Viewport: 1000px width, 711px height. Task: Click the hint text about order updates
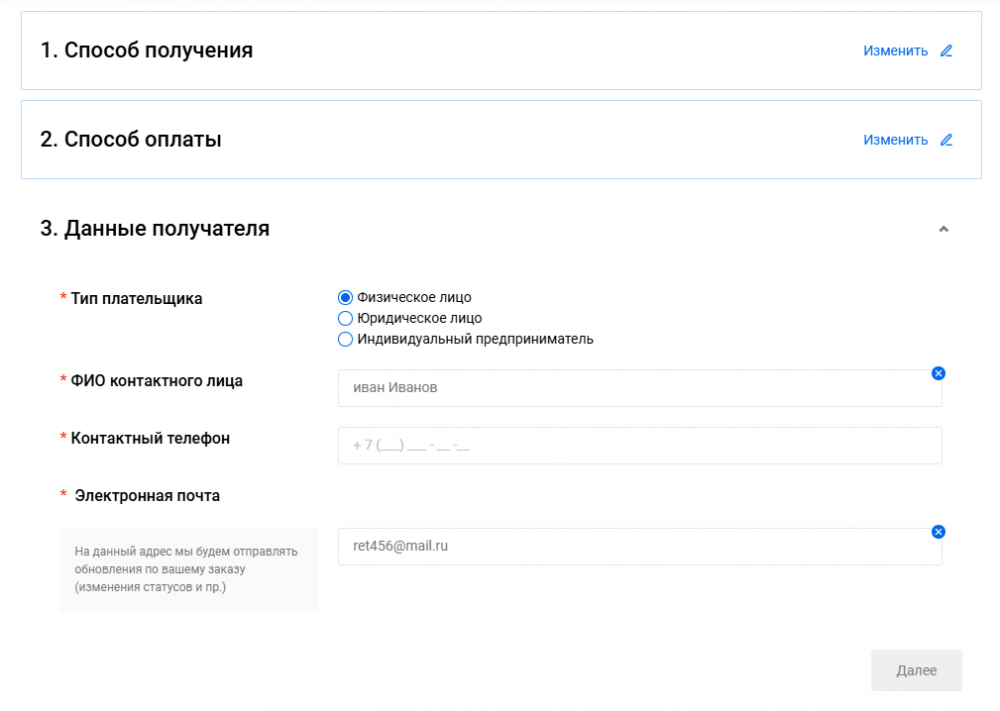coord(186,569)
